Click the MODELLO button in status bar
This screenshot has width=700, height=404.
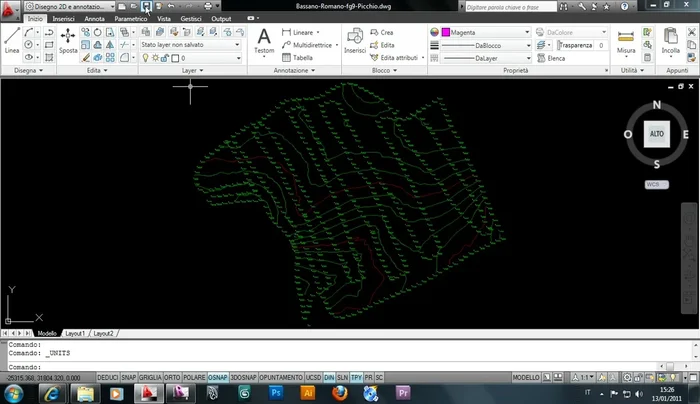[526, 377]
